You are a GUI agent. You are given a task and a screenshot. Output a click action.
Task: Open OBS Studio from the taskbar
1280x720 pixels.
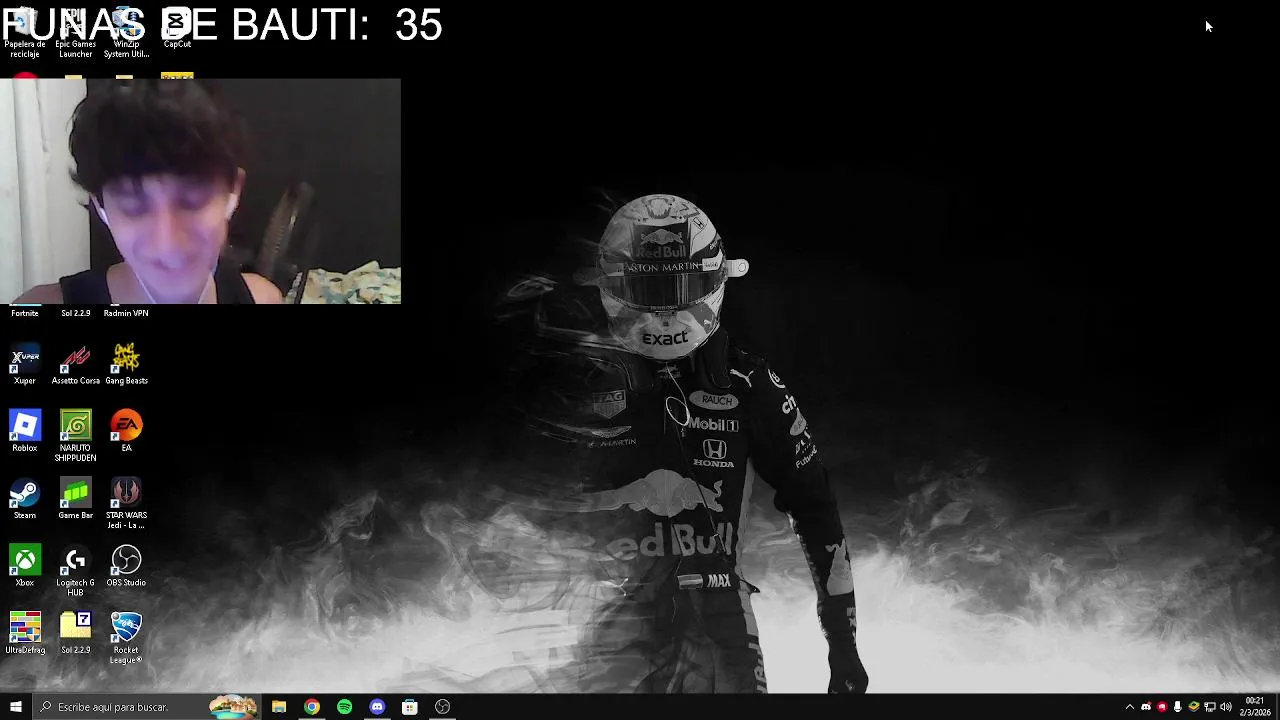tap(443, 707)
